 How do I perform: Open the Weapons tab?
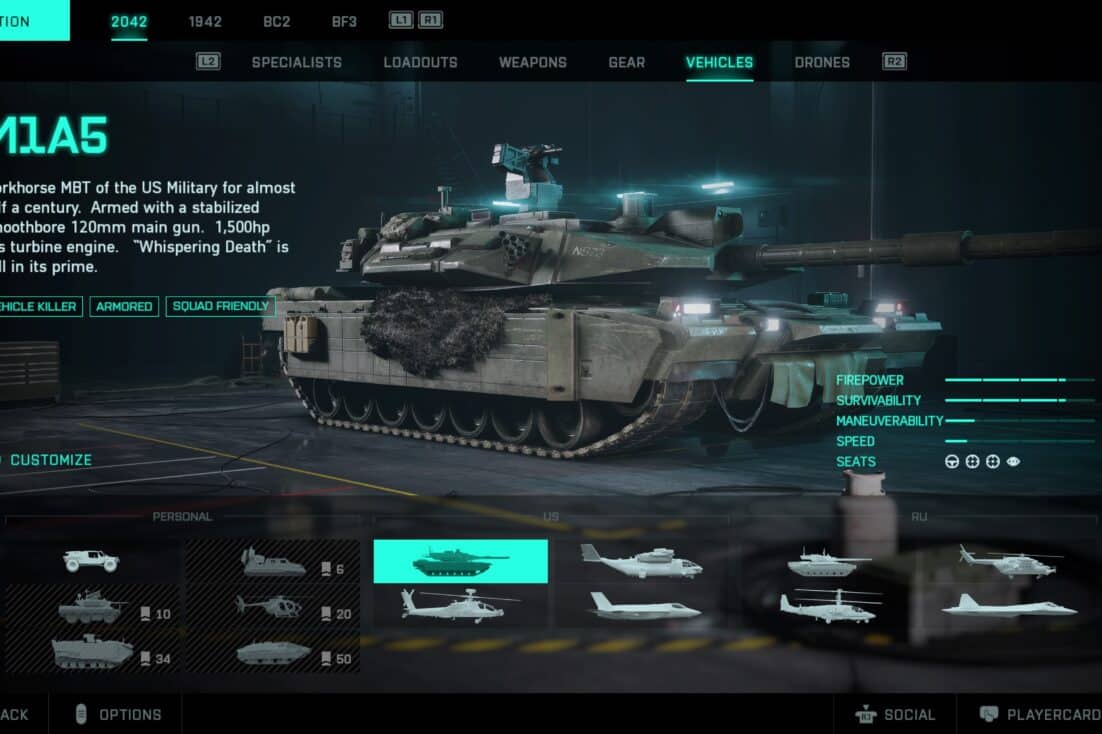(x=533, y=62)
